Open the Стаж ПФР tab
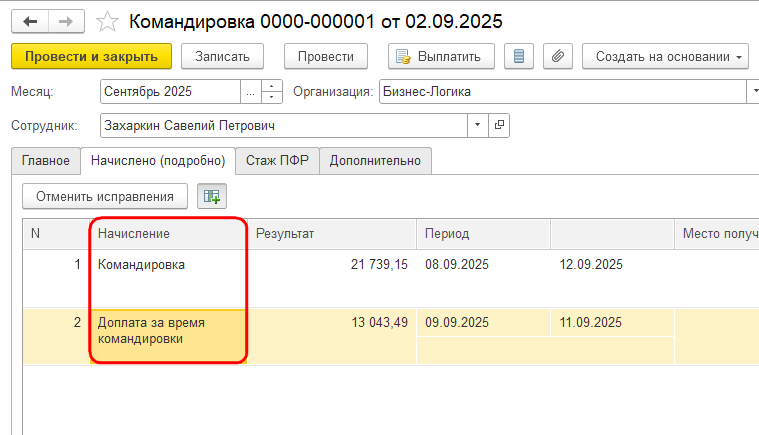759x435 pixels. click(277, 161)
